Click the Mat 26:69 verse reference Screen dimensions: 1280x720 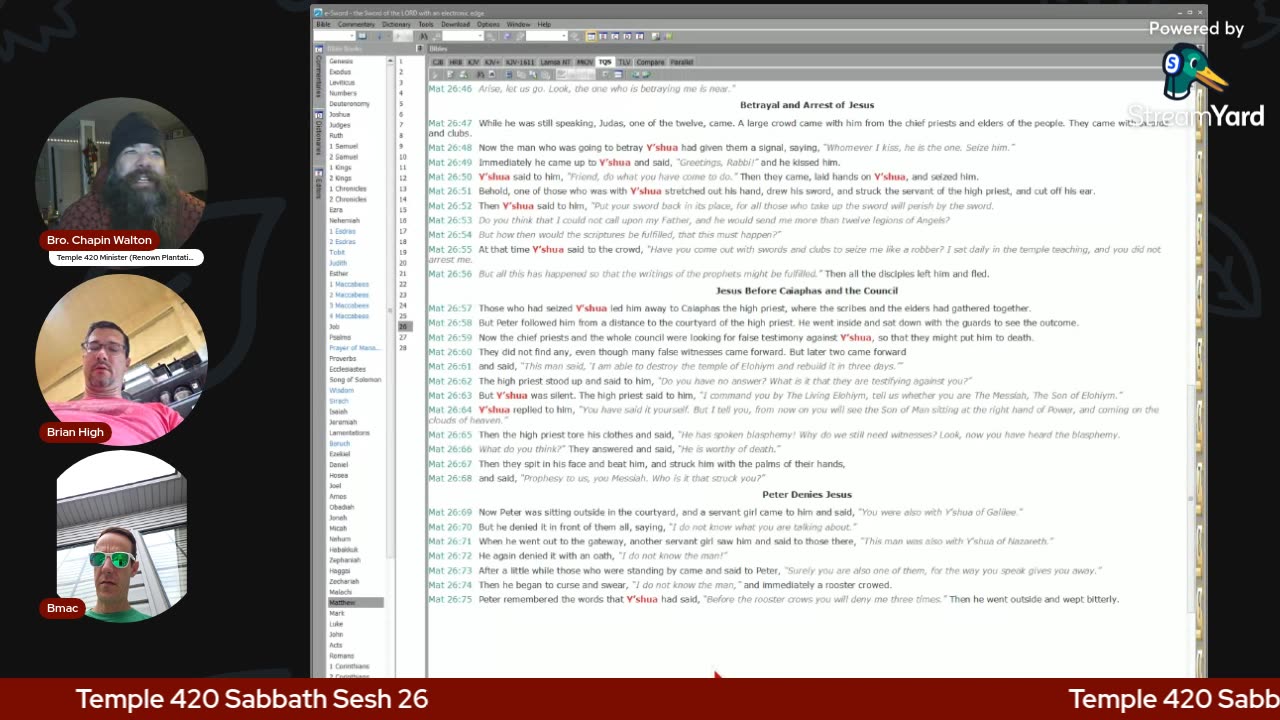450,512
